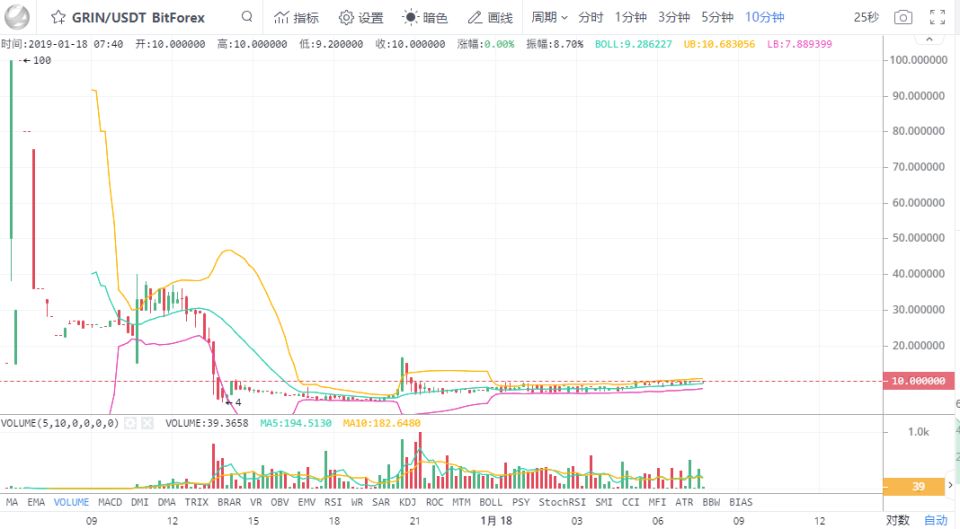This screenshot has width=960, height=529.
Task: Click the MA5:194.5130 volume label
Action: point(296,423)
